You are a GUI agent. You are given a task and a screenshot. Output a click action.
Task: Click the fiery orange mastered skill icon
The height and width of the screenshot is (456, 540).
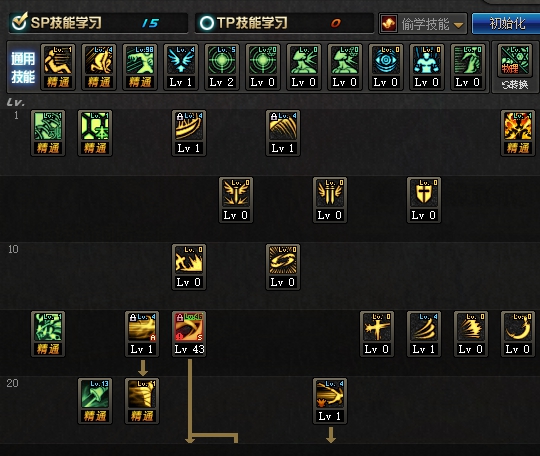coord(518,133)
